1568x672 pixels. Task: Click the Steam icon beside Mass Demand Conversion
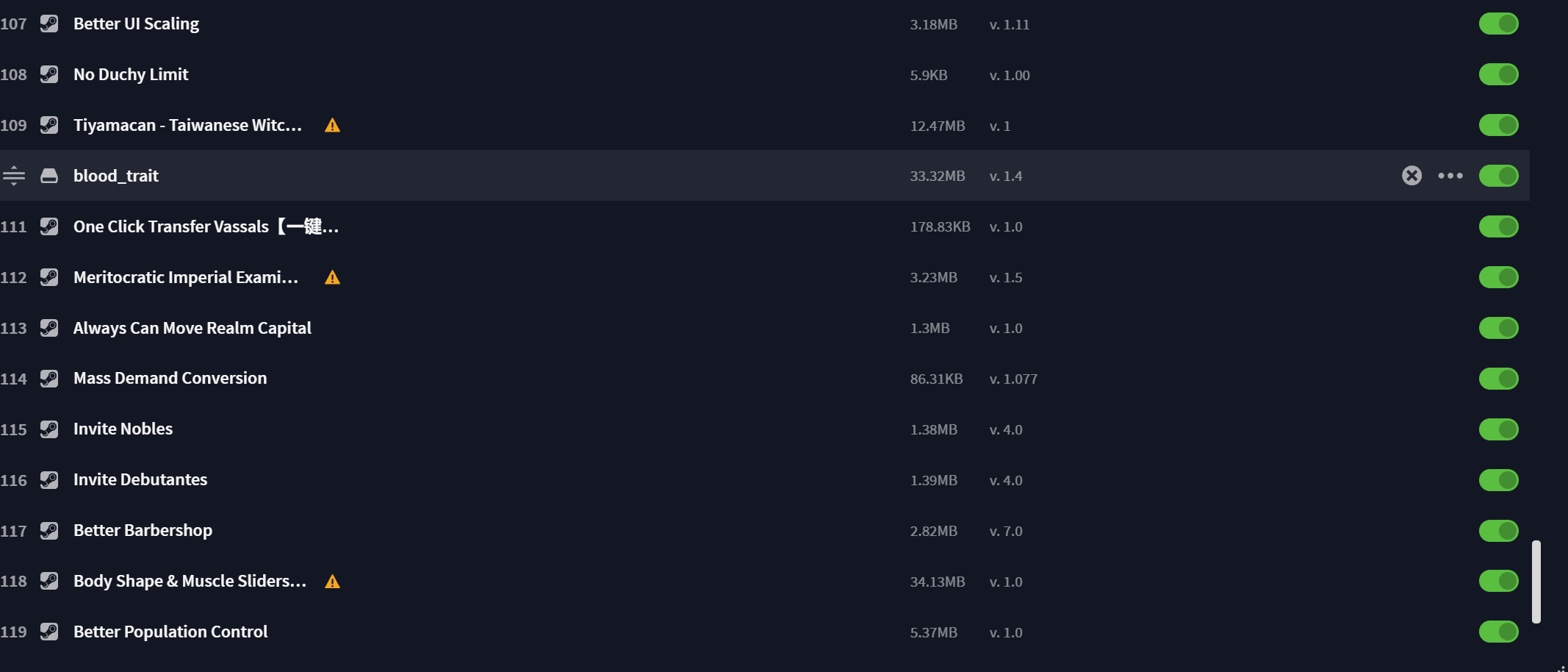click(49, 379)
